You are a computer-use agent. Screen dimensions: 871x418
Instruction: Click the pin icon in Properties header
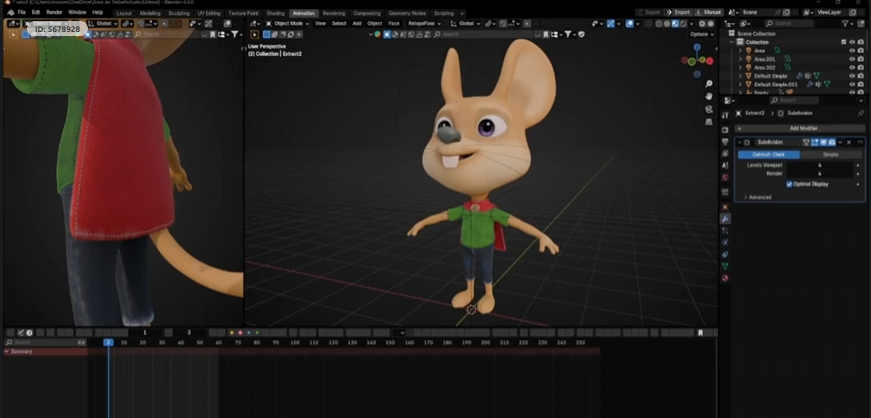(x=859, y=113)
